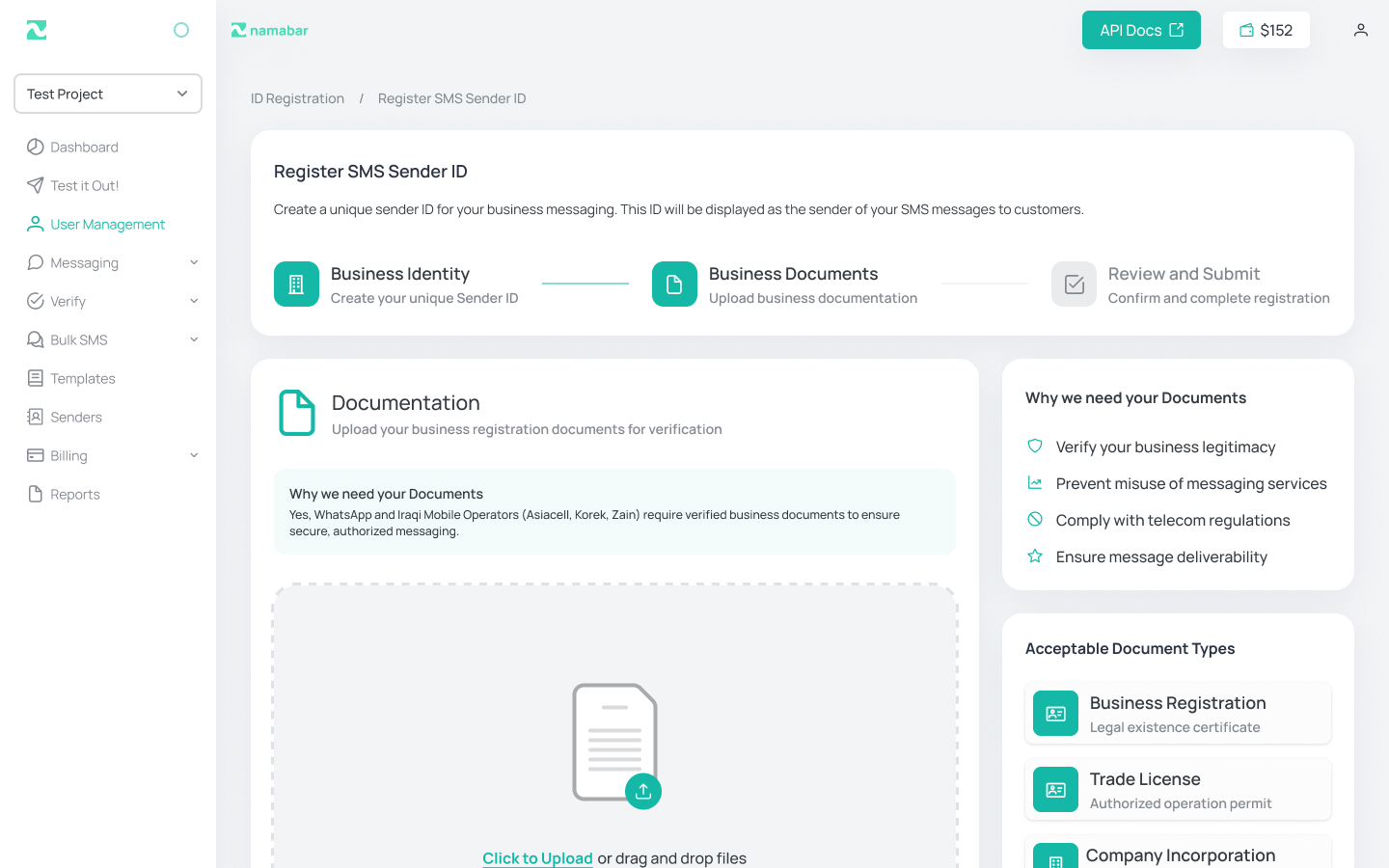Click the Business Identity building step icon
The width and height of the screenshot is (1389, 868).
pos(296,285)
